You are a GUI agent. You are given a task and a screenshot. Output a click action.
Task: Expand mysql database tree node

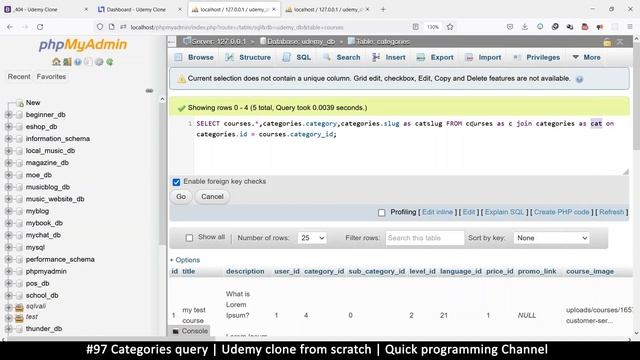tap(9, 247)
